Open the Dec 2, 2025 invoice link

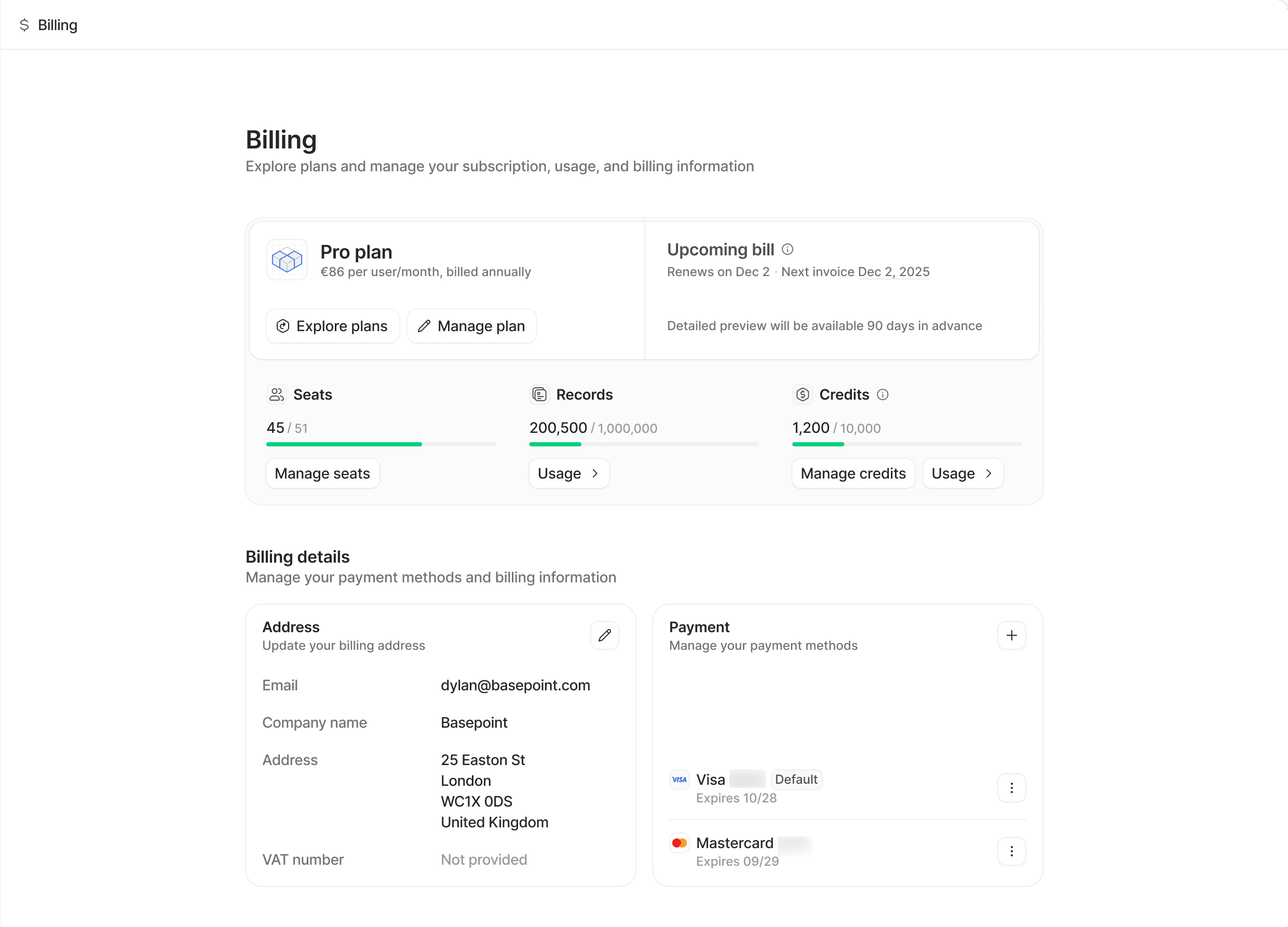click(893, 272)
